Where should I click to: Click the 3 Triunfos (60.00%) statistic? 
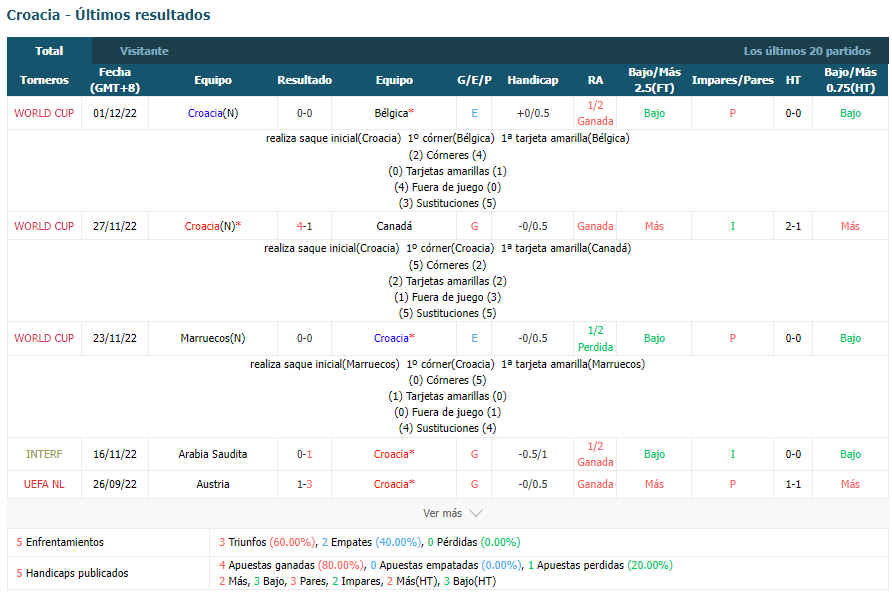(267, 542)
